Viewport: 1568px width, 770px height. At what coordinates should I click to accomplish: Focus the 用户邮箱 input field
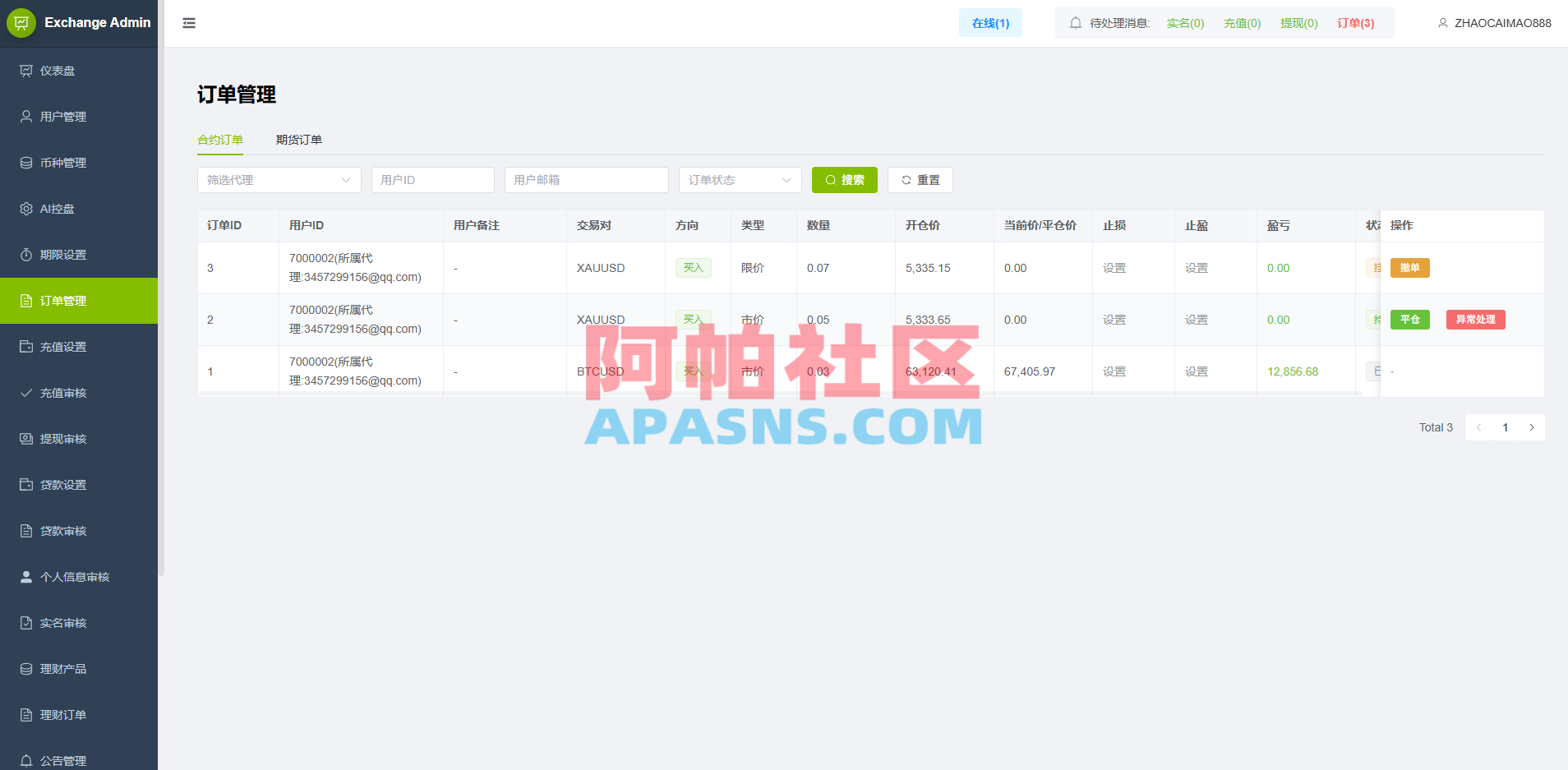coord(587,180)
